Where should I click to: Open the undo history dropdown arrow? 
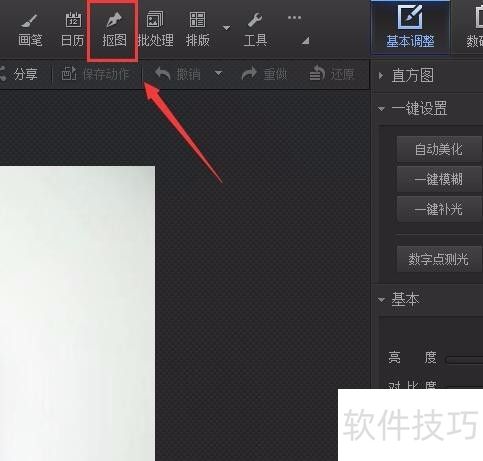[x=218, y=73]
